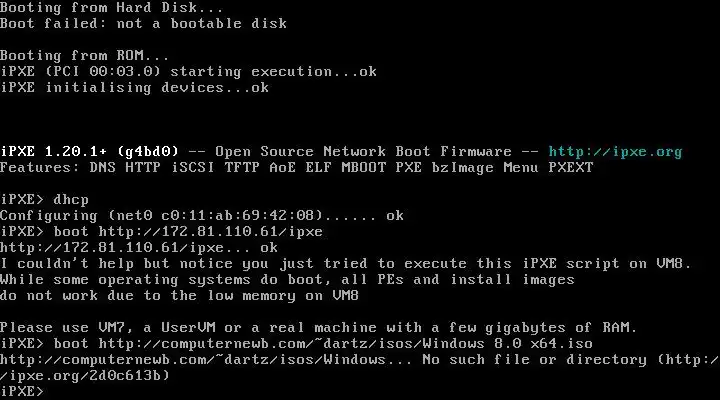The height and width of the screenshot is (400, 720).
Task: Click 'I couldn't help but notice' message
Action: click(345, 264)
